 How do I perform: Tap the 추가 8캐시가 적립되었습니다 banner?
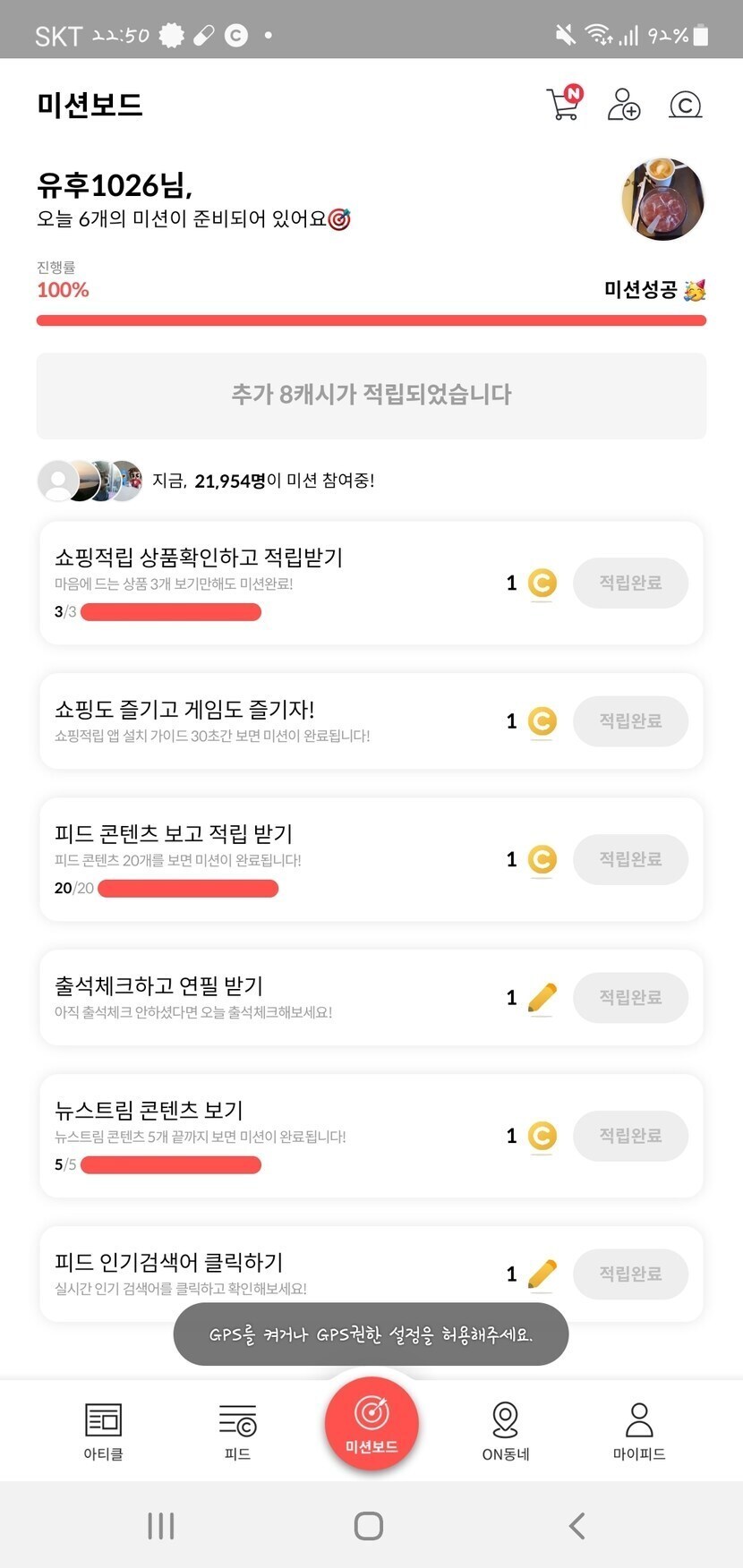pyautogui.click(x=371, y=395)
